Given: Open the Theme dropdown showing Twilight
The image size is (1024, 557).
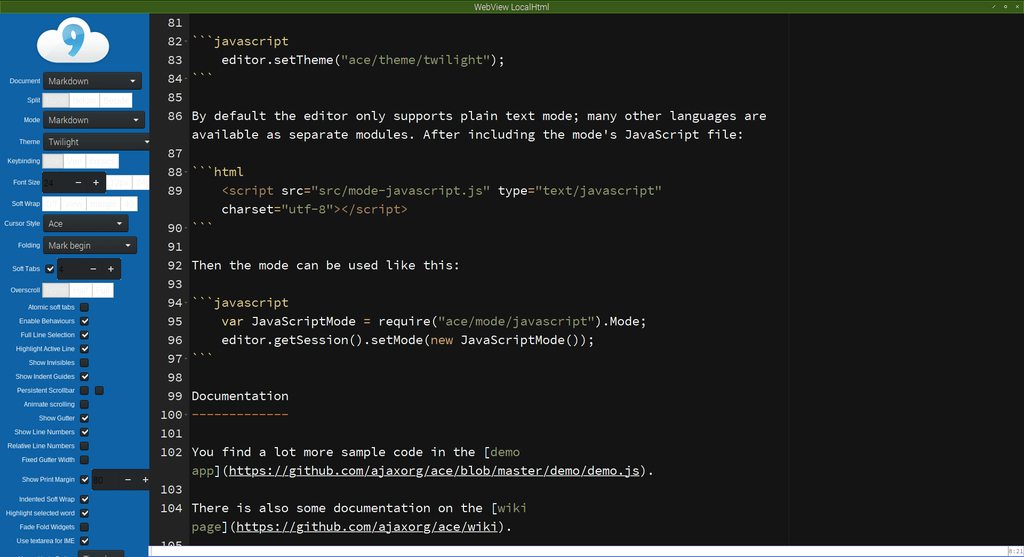Looking at the screenshot, I should 97,142.
